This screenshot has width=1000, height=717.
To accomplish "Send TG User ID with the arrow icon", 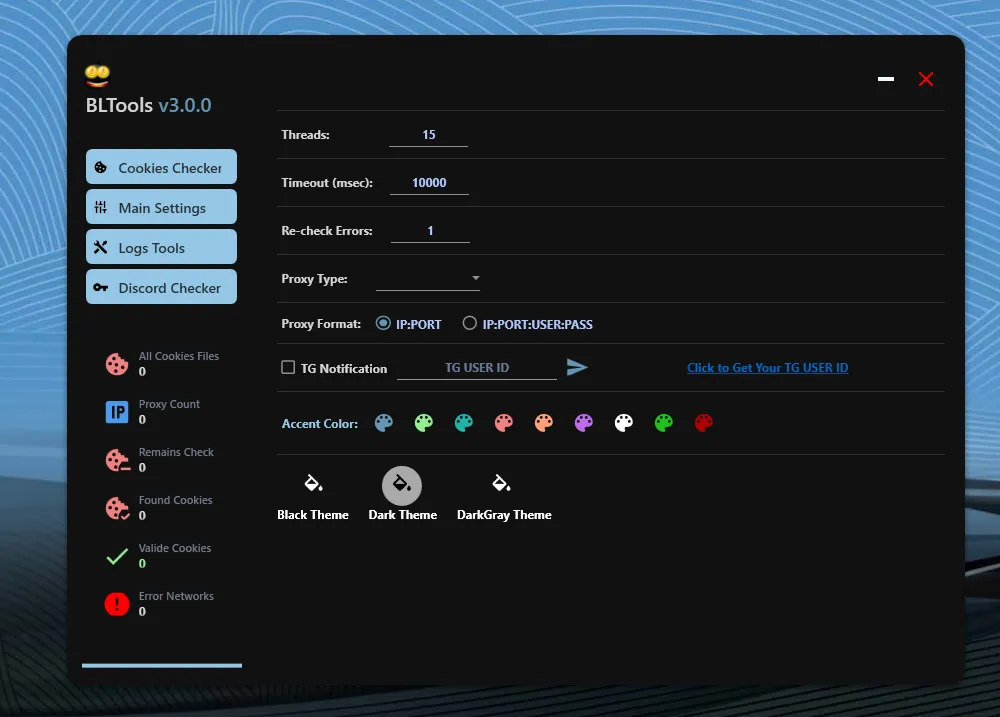I will [577, 367].
